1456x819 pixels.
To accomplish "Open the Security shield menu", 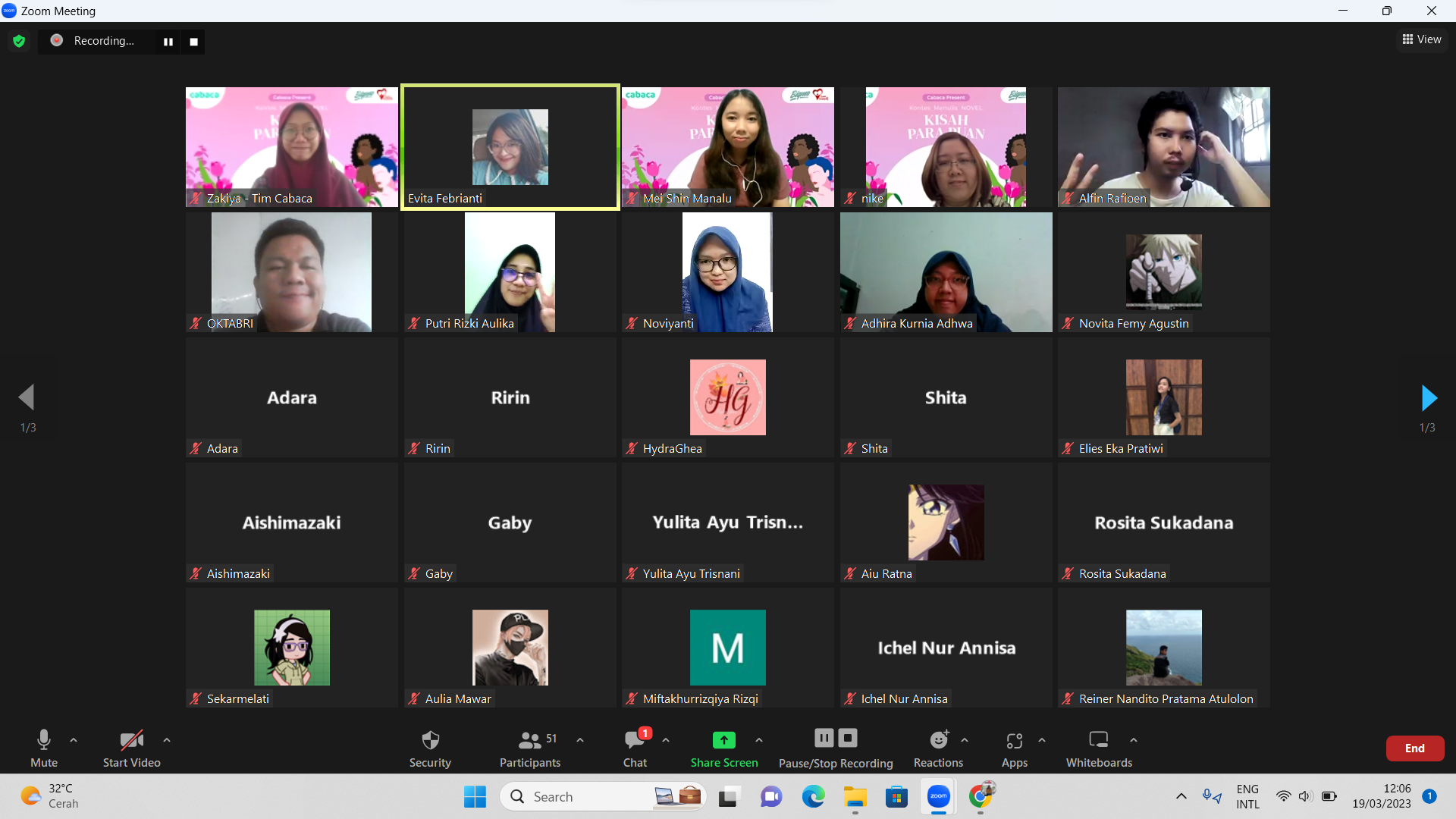I will tap(430, 740).
